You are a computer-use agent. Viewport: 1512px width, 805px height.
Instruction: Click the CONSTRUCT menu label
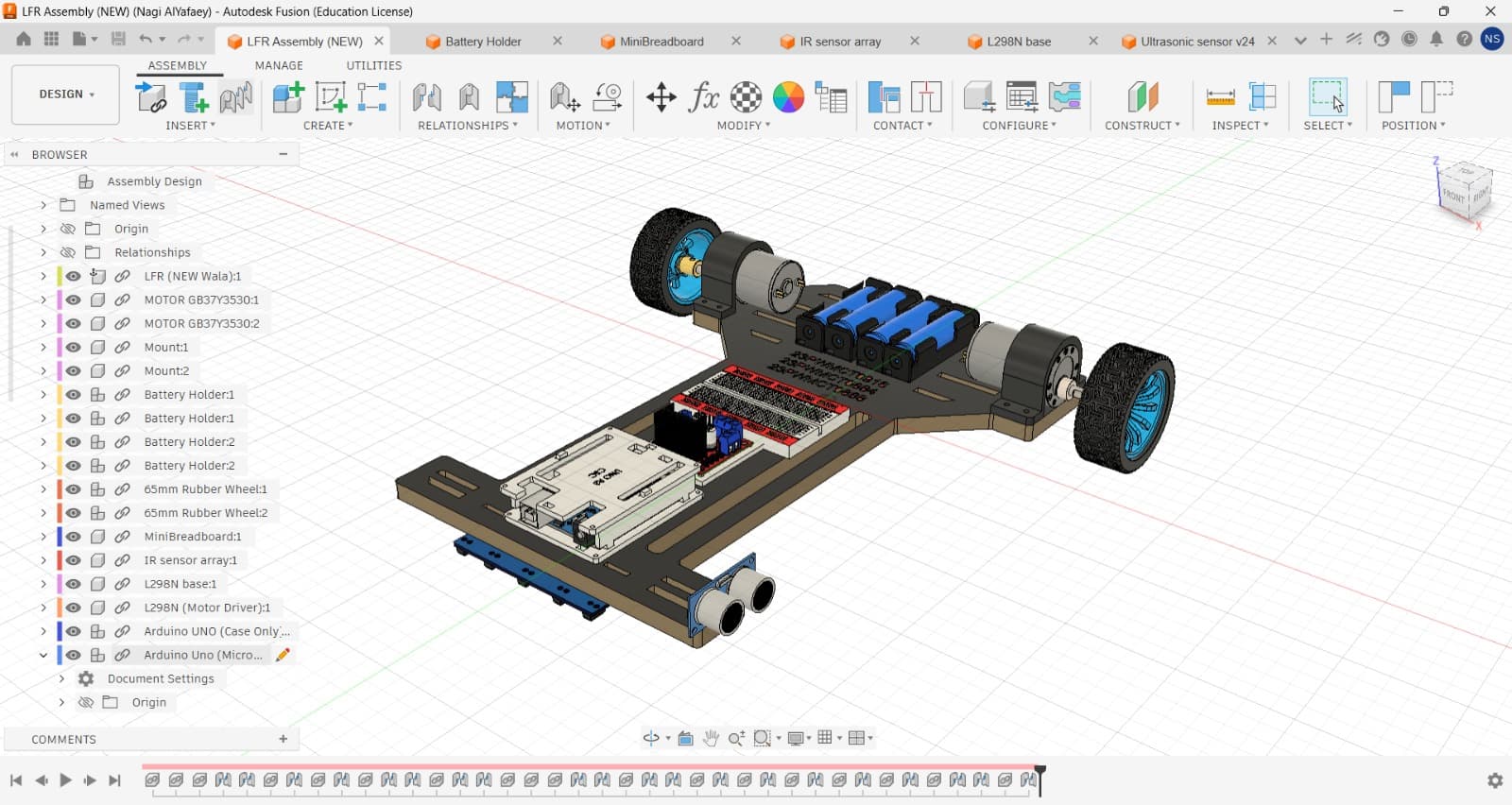(x=1143, y=126)
